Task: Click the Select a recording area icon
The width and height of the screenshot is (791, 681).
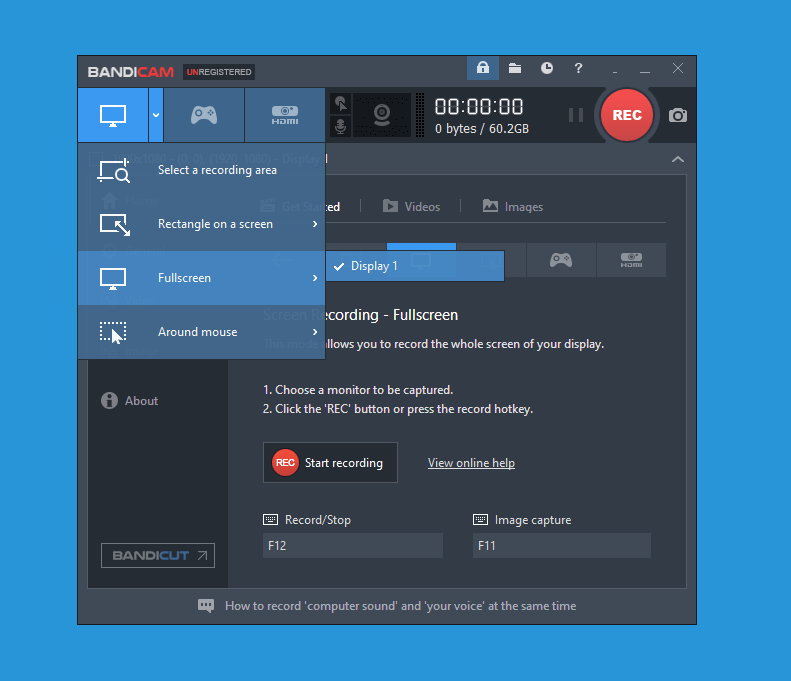Action: [x=114, y=171]
